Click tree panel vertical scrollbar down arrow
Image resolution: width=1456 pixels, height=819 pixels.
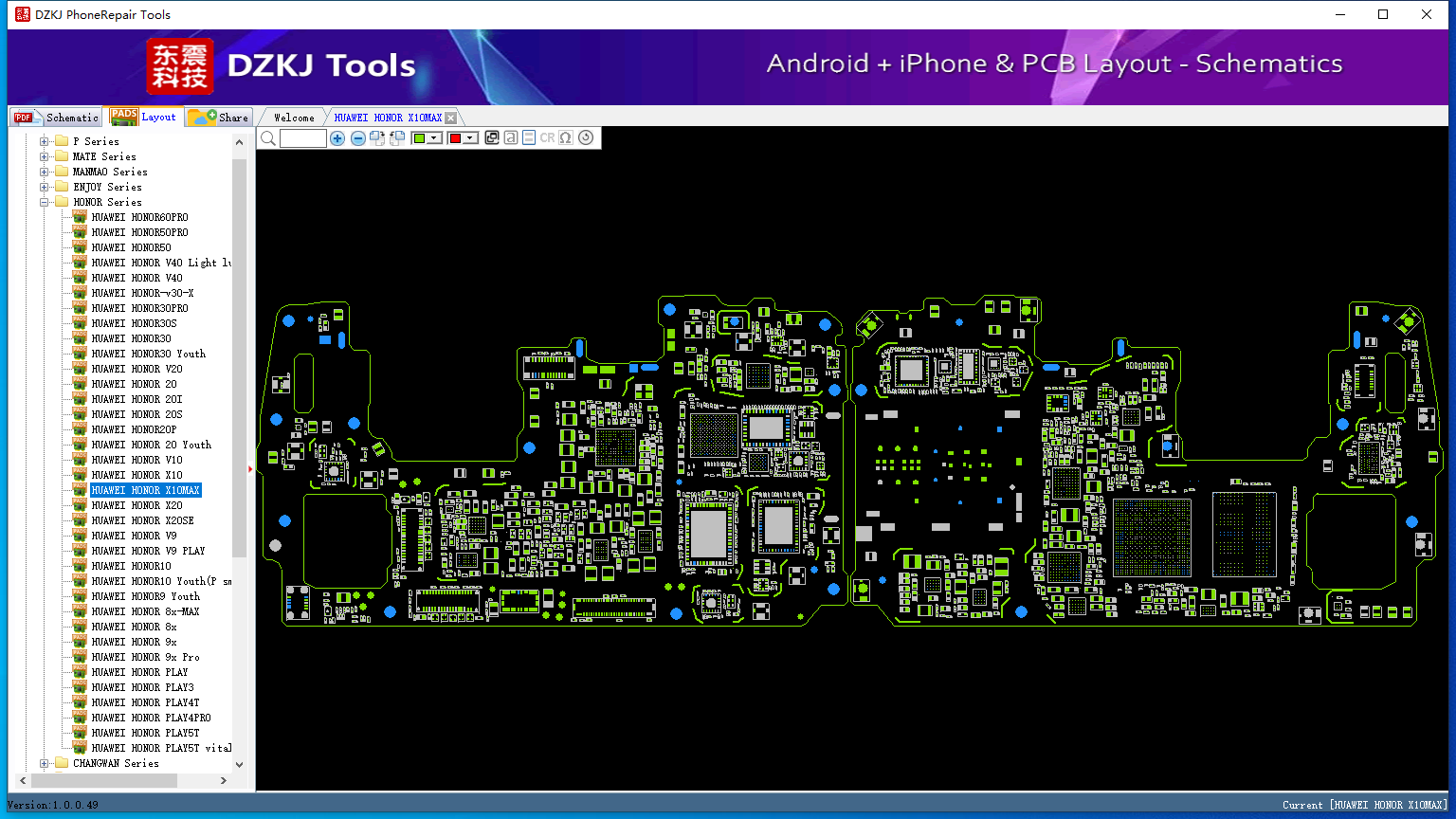(239, 764)
